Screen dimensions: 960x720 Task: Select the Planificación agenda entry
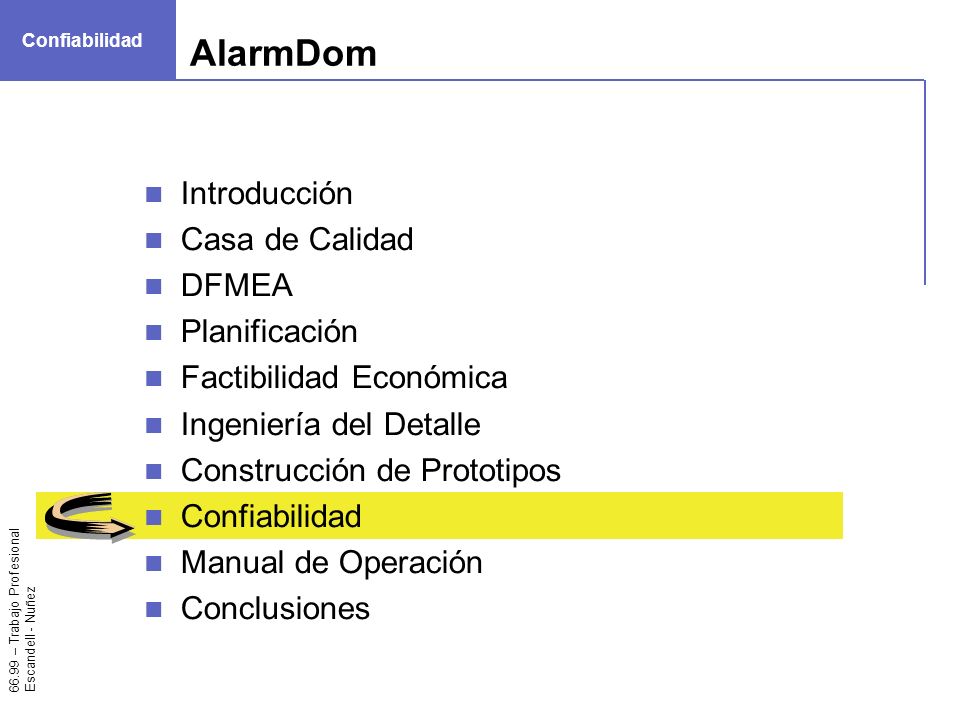(269, 332)
